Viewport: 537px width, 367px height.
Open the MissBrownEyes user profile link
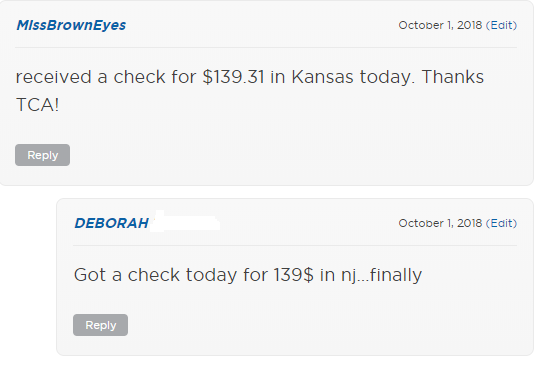(71, 25)
